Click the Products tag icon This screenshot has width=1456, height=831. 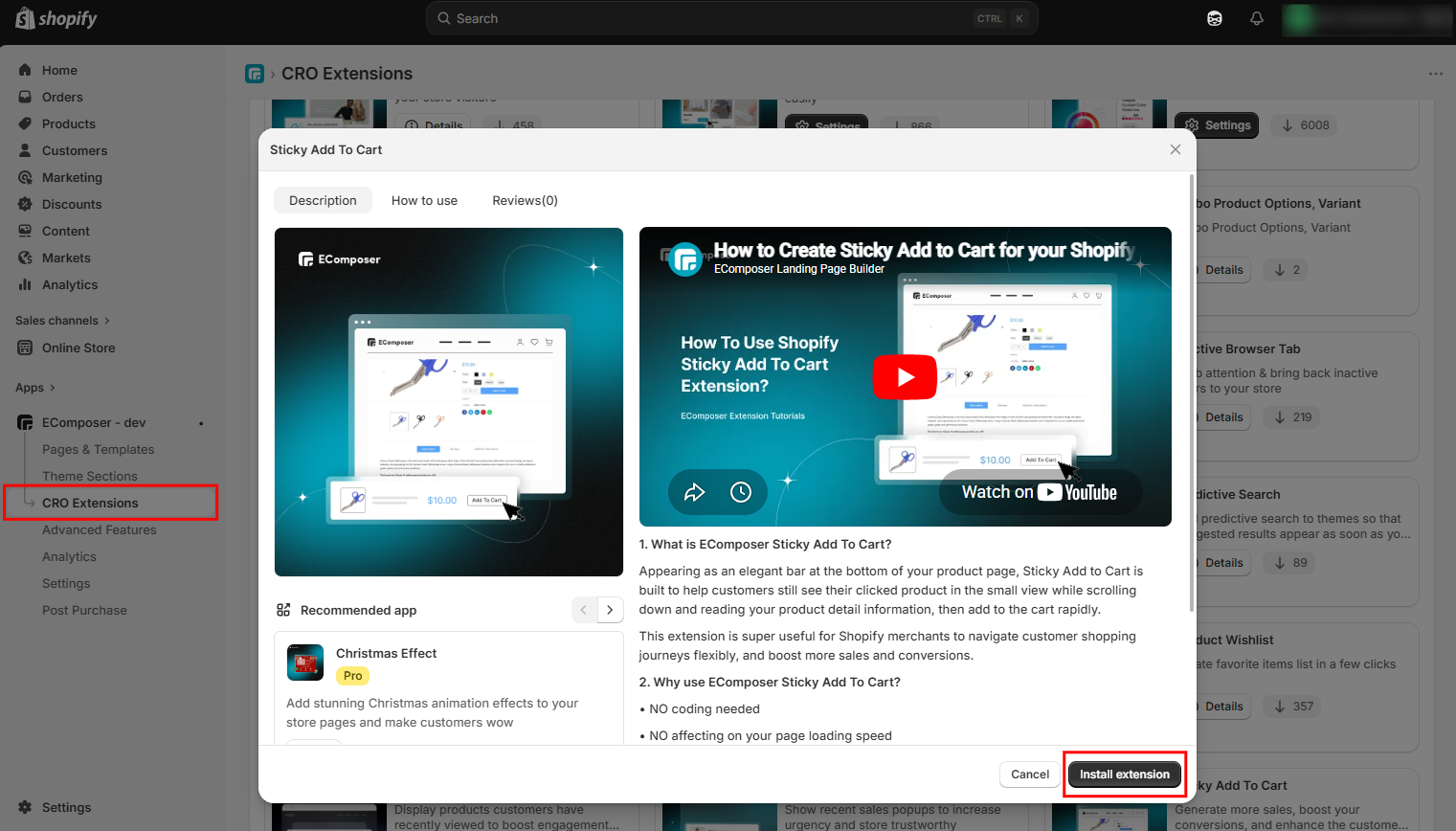click(x=25, y=124)
